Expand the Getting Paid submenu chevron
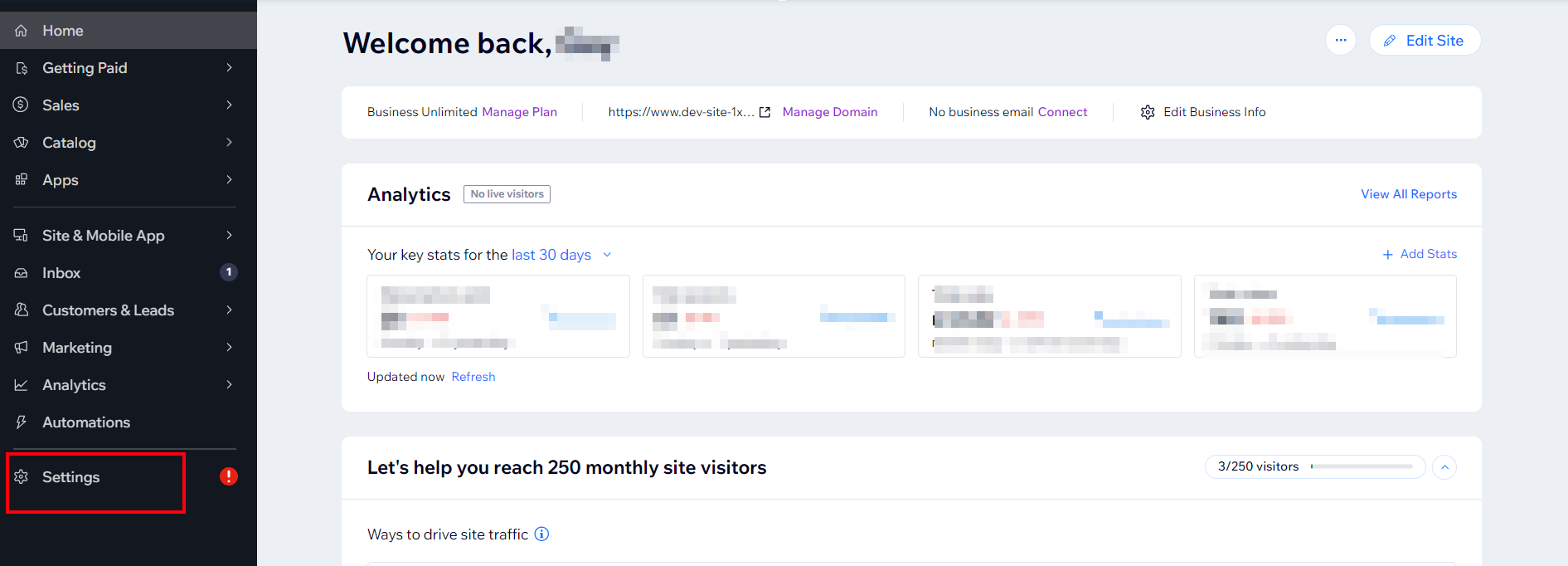 pyautogui.click(x=229, y=68)
